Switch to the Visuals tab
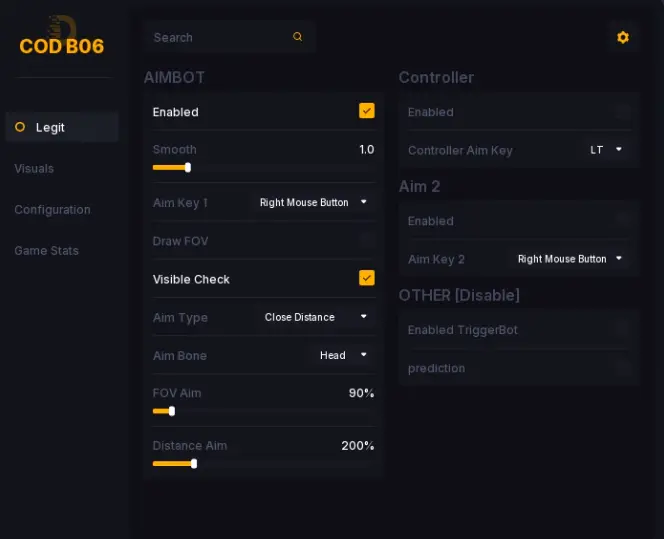Viewport: 664px width, 539px height. click(x=34, y=168)
